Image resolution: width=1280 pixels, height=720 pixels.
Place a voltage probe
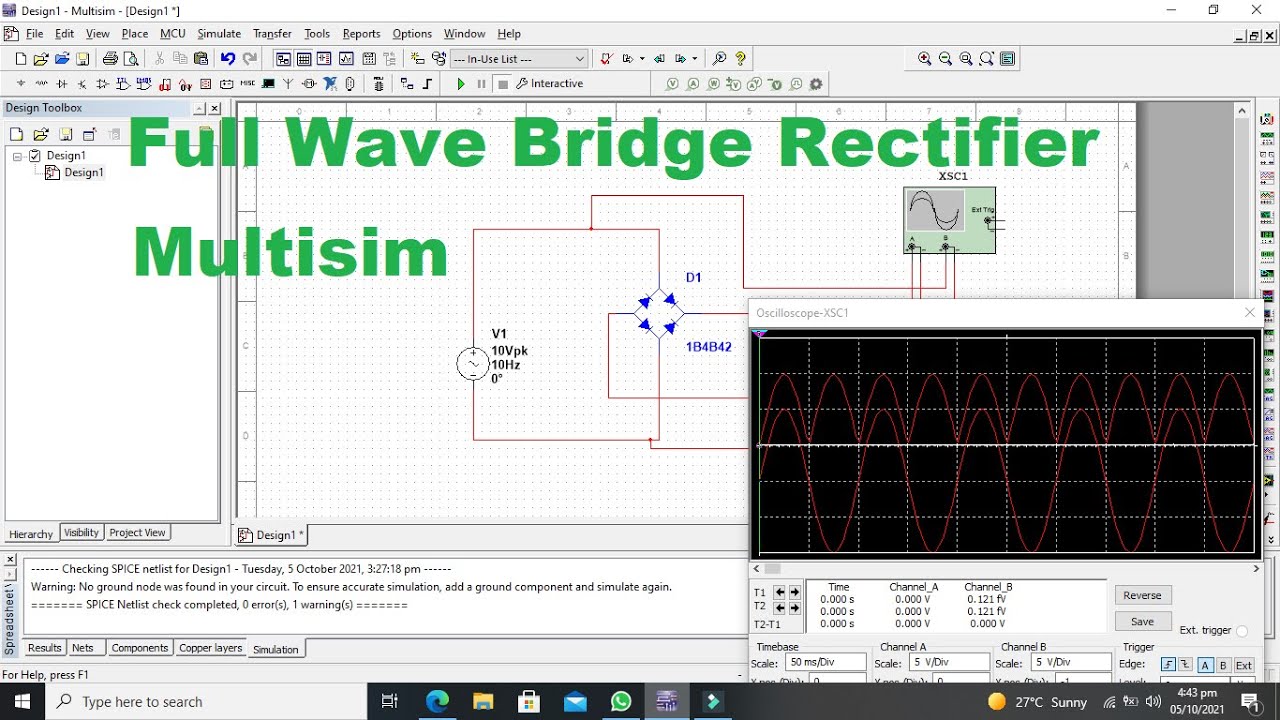[x=672, y=84]
